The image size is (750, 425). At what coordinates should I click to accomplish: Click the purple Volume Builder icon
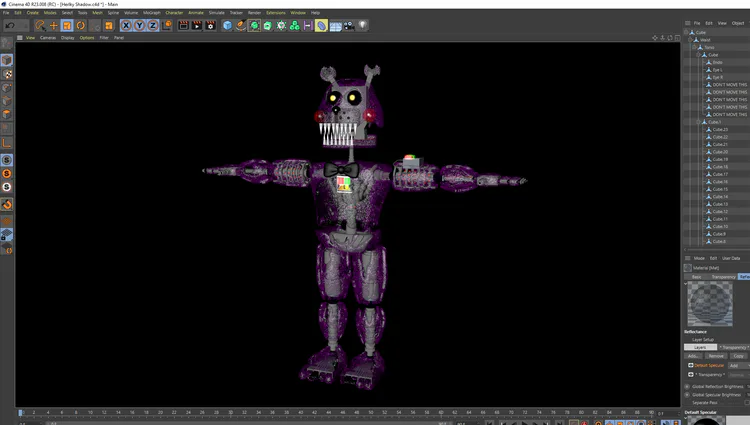coord(308,25)
